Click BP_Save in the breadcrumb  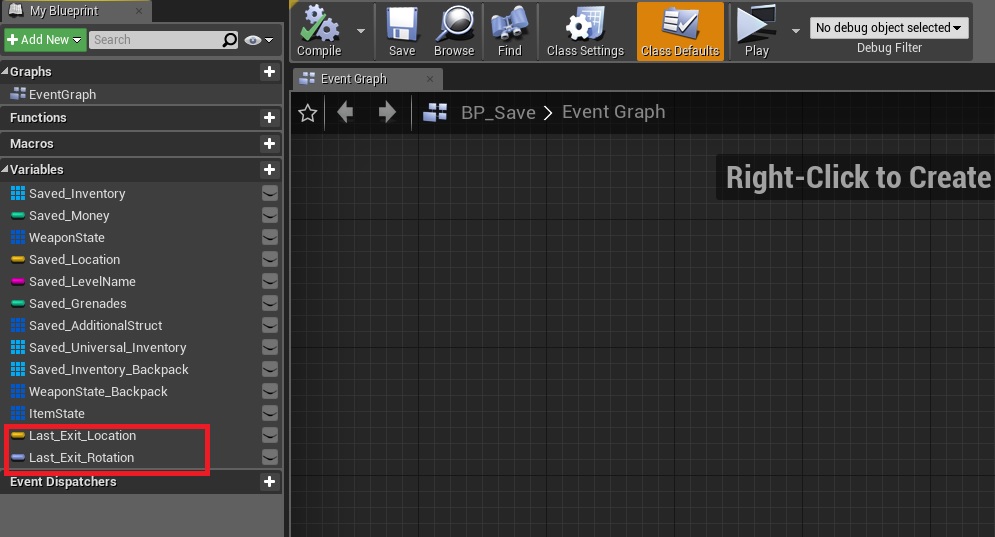498,112
